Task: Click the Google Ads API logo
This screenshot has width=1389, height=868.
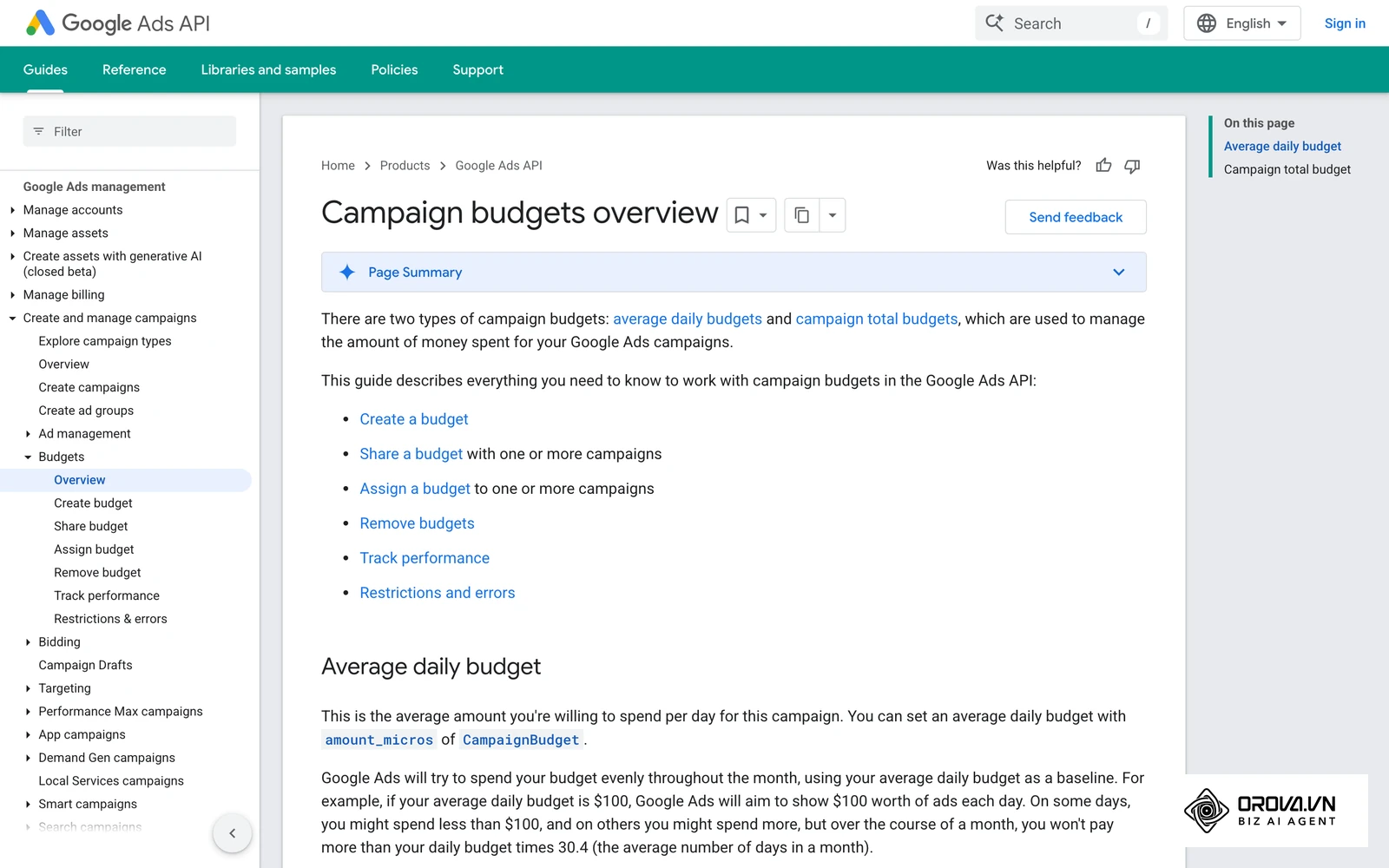Action: (x=118, y=23)
